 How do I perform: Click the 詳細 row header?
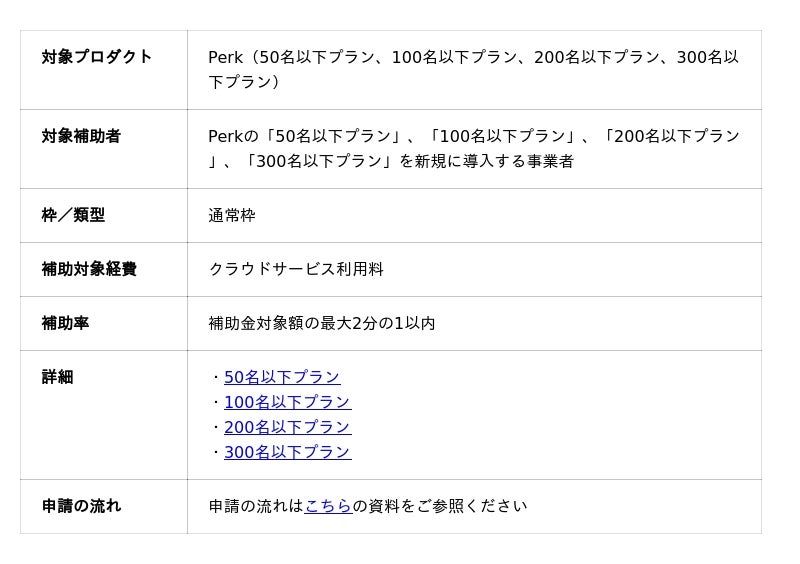[57, 377]
